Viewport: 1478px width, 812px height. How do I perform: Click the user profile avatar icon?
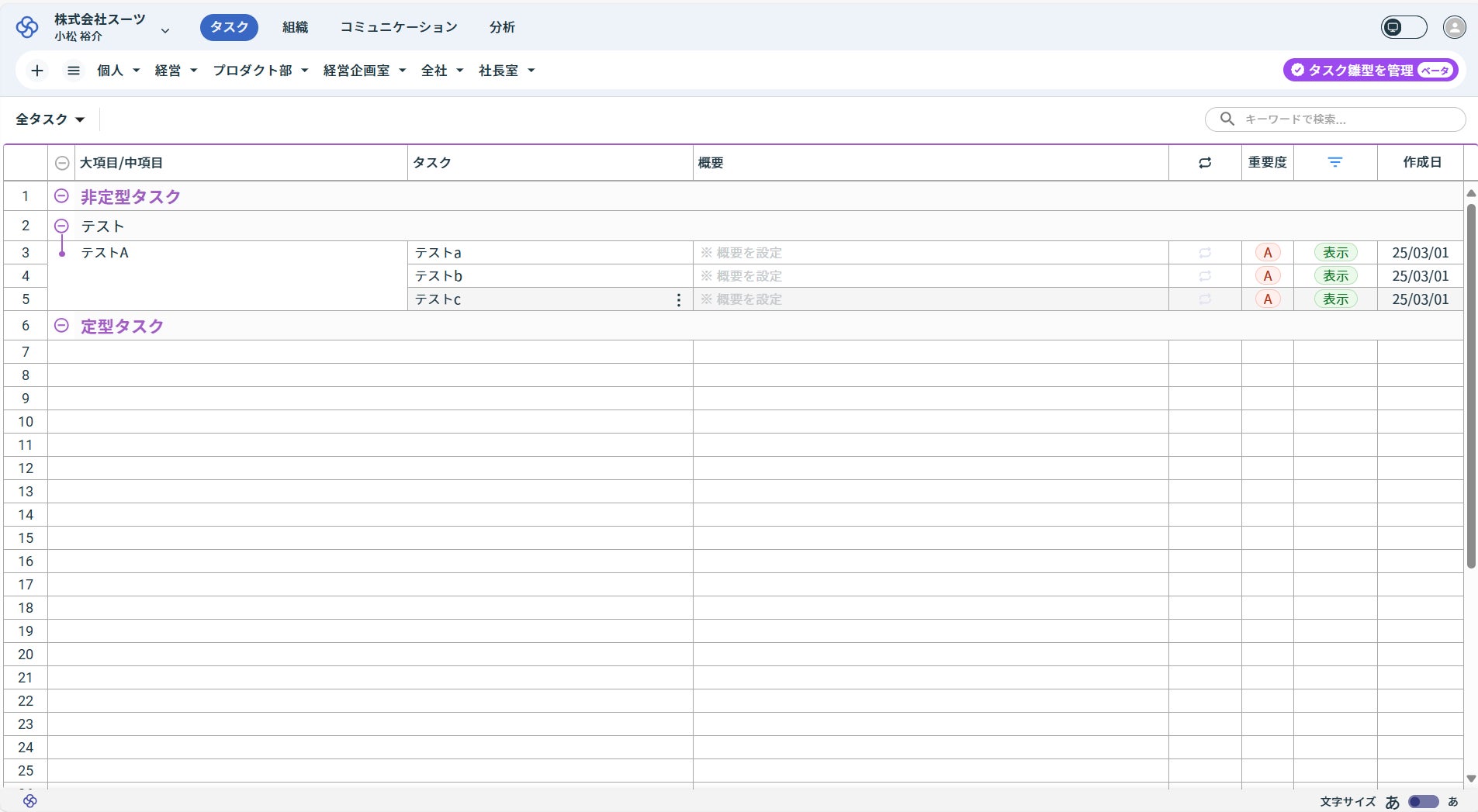(1454, 27)
